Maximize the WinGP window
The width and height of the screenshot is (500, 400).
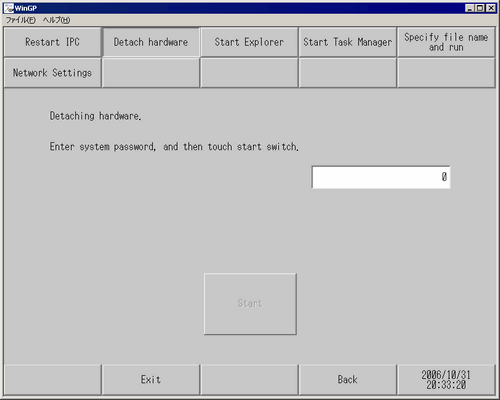(x=480, y=8)
